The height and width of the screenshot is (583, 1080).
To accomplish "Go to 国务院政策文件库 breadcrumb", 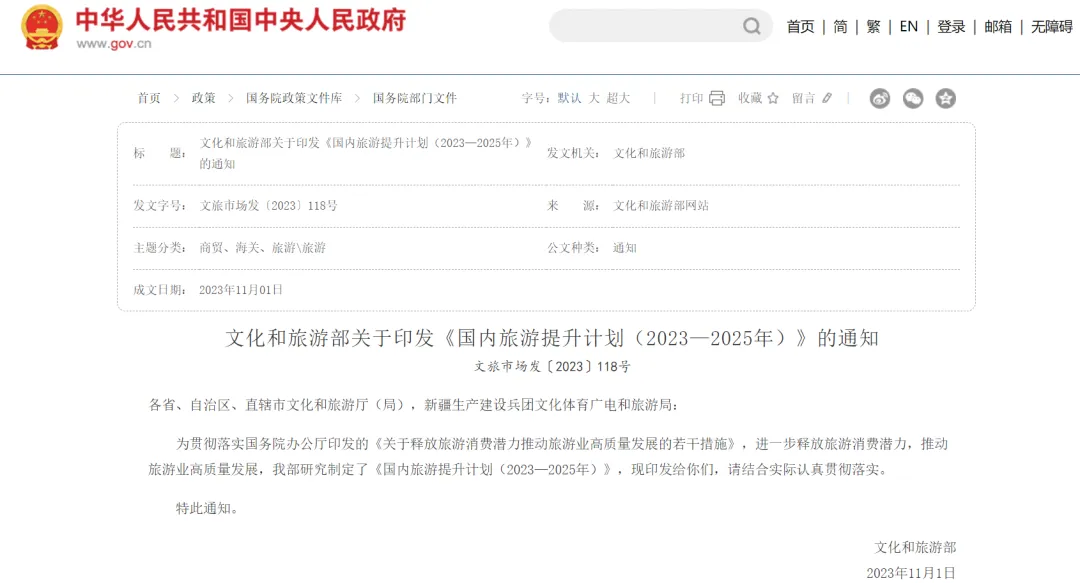I will coord(294,98).
